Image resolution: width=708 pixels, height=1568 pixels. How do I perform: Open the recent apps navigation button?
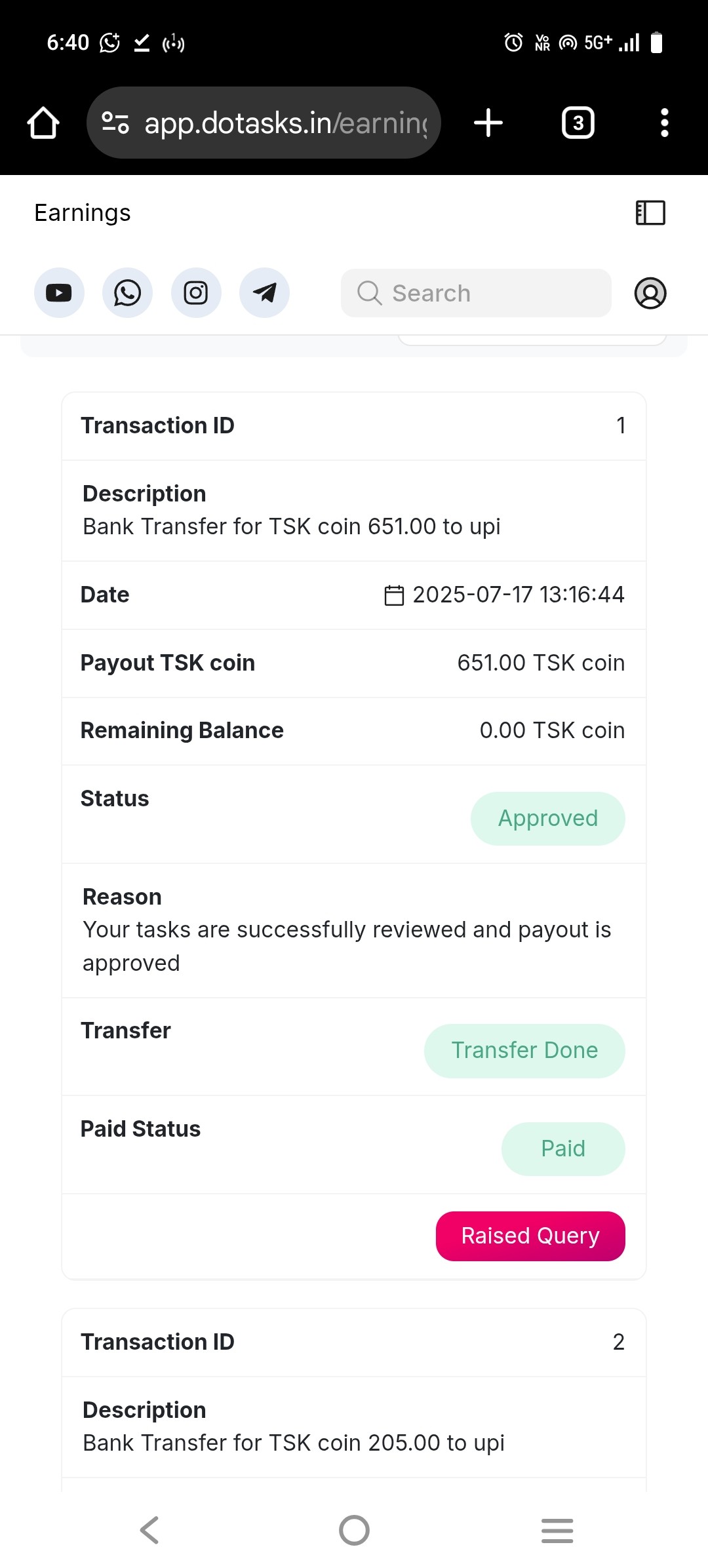pos(557,1531)
